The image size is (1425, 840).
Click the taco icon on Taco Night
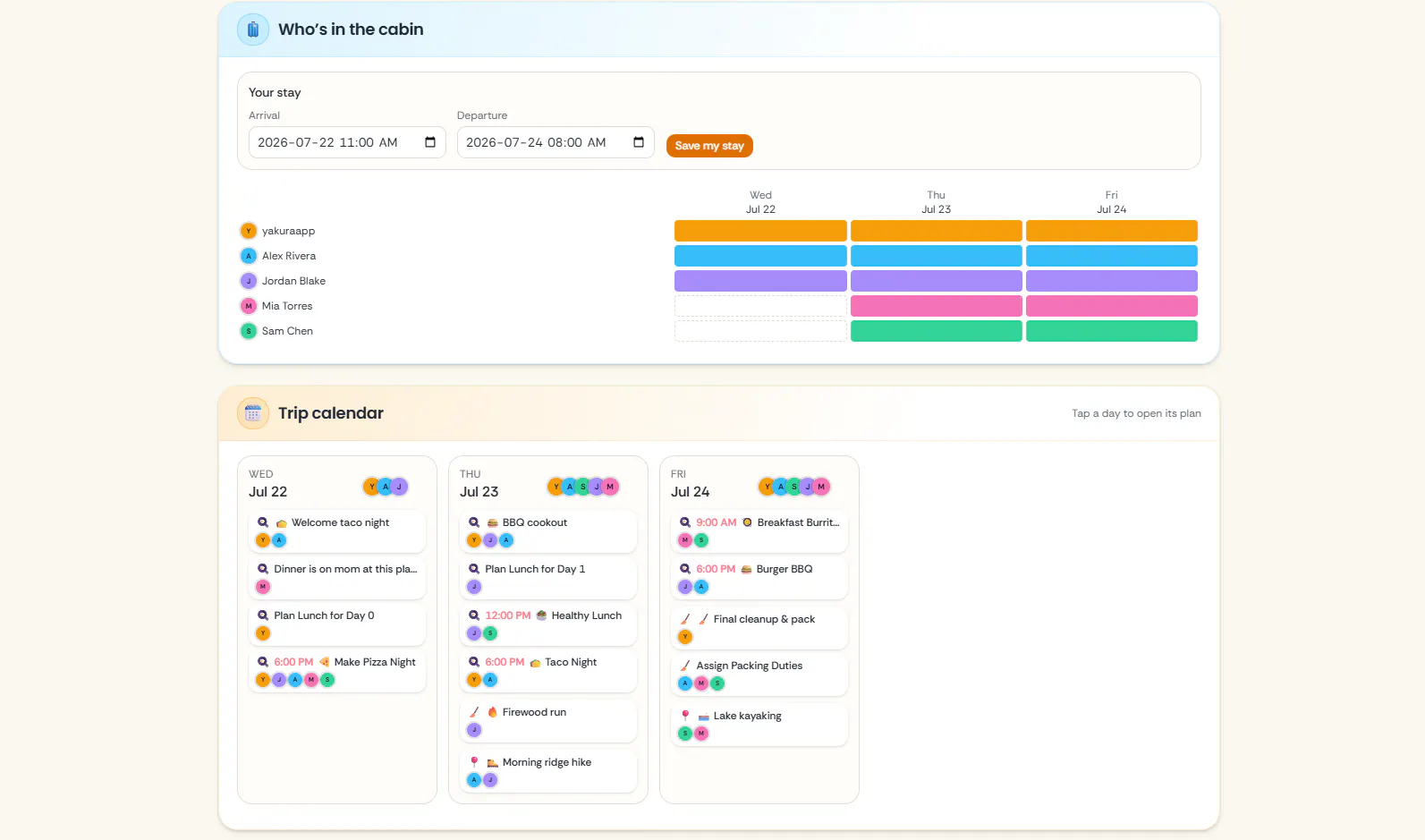[x=535, y=663]
